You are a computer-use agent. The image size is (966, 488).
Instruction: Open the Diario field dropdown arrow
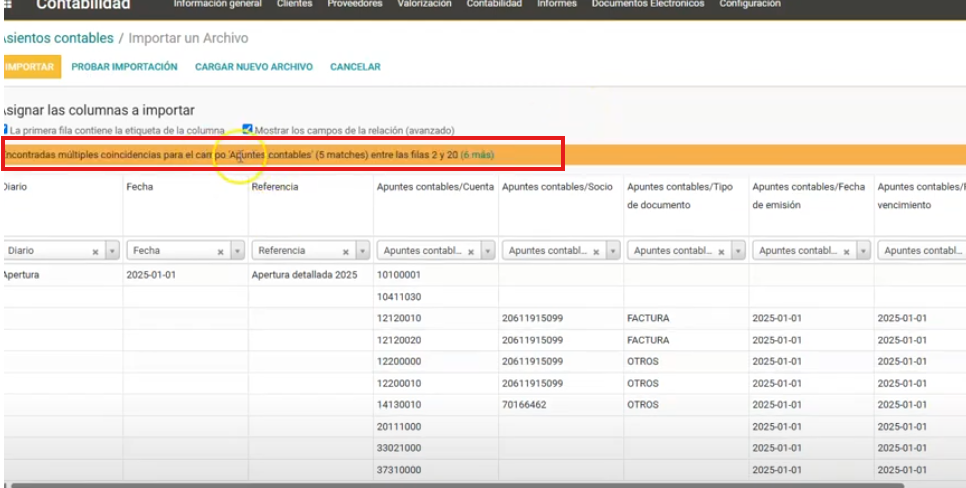[x=112, y=252]
